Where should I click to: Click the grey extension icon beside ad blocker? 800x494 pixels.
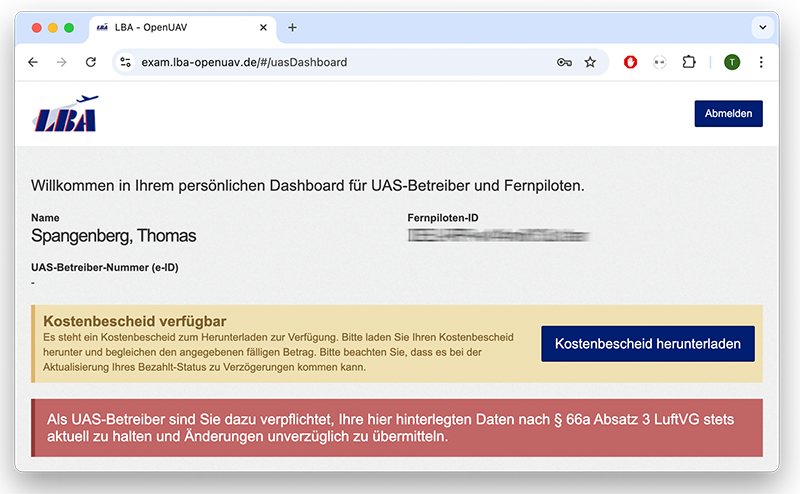pos(659,62)
